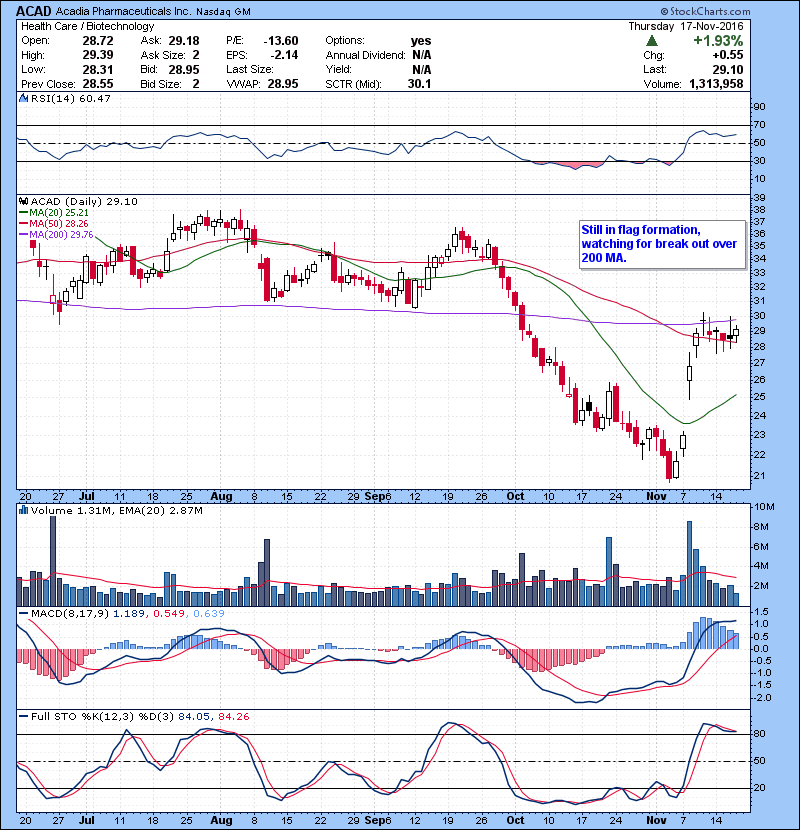Click the Aug label on the date axis

click(x=222, y=496)
